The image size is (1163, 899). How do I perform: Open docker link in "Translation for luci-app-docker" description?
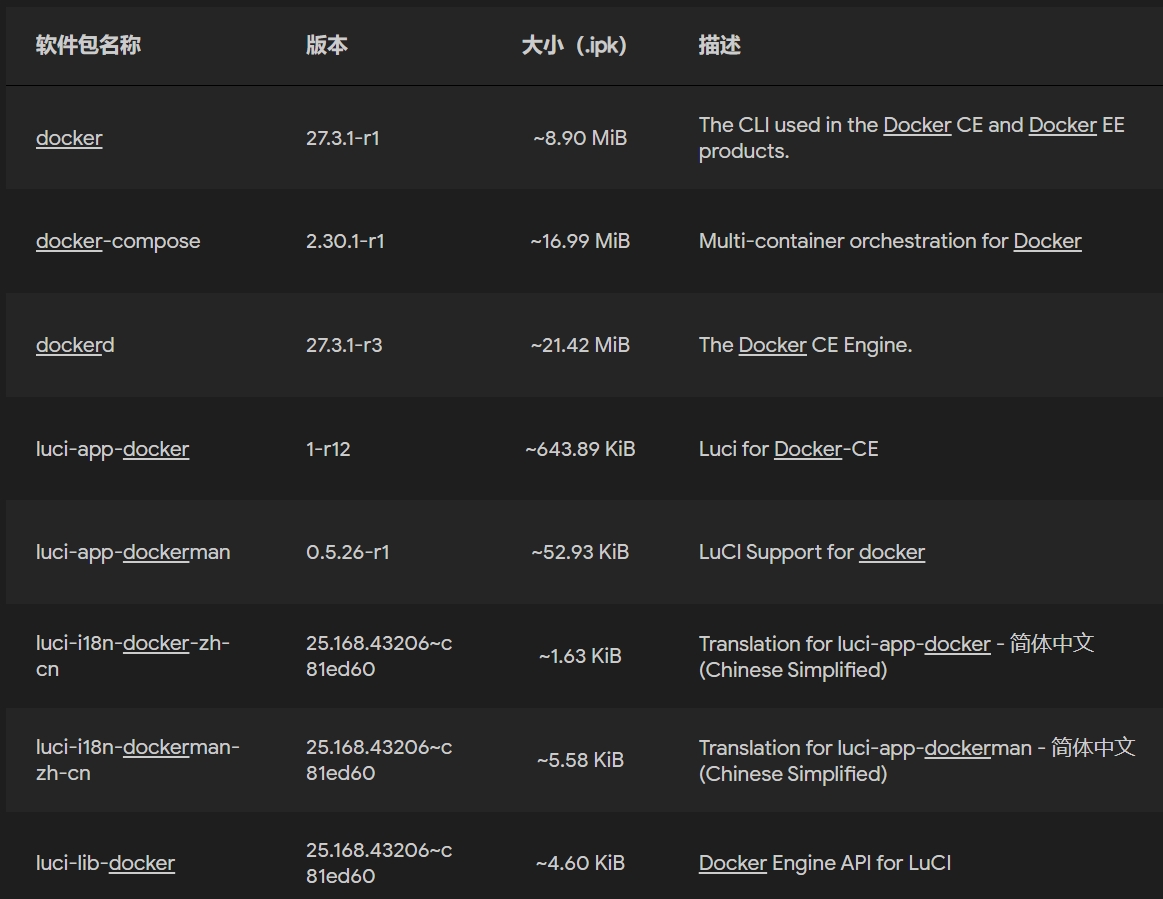coord(957,643)
